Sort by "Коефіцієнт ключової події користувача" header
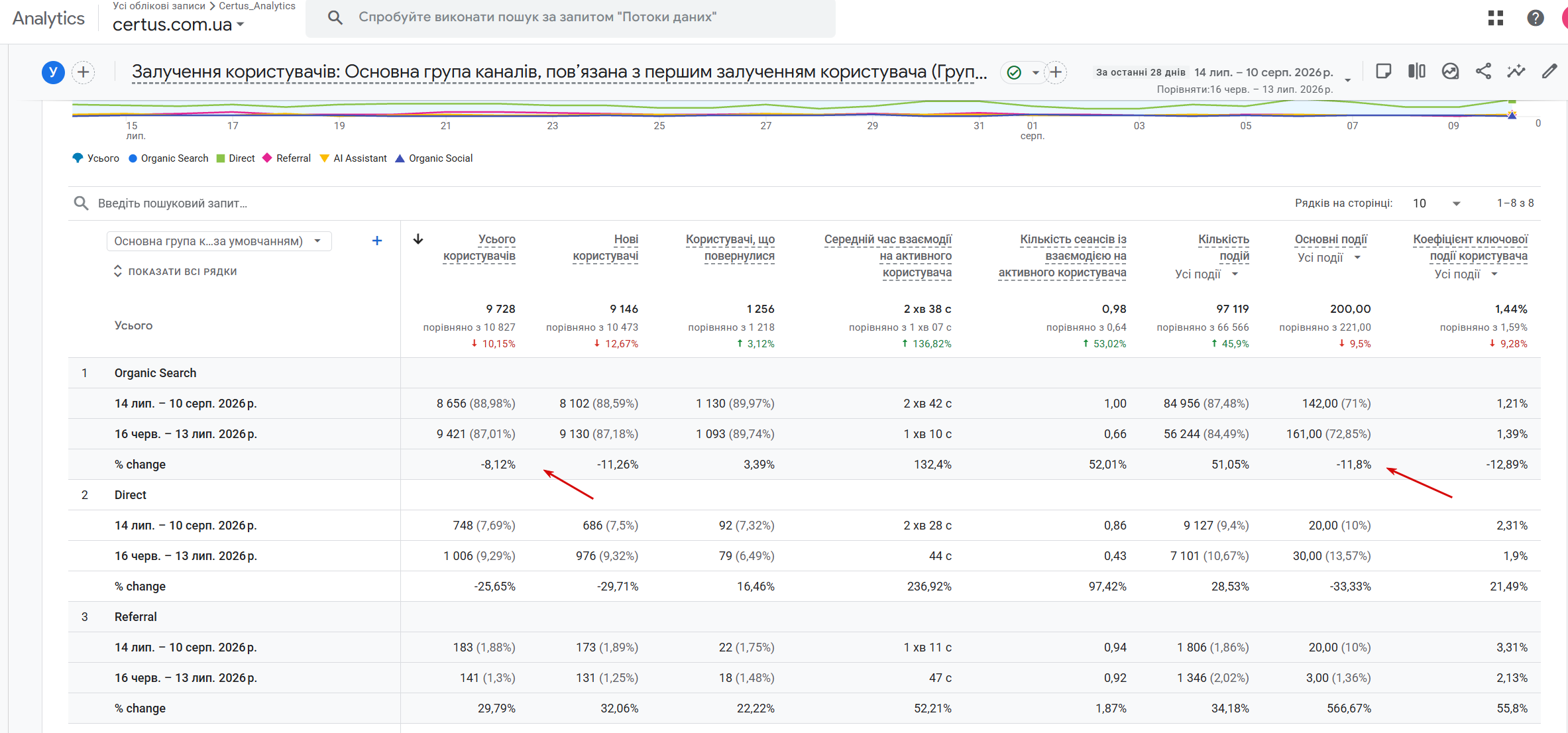Screen dimensions: 1568x733 (x=1470, y=248)
